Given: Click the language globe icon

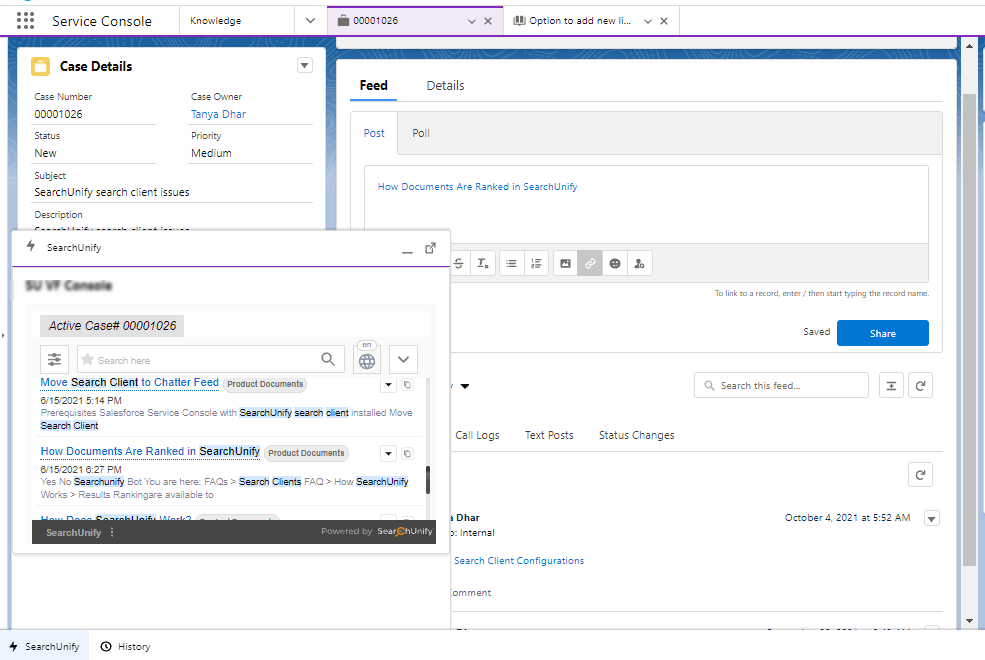Looking at the screenshot, I should (x=367, y=361).
